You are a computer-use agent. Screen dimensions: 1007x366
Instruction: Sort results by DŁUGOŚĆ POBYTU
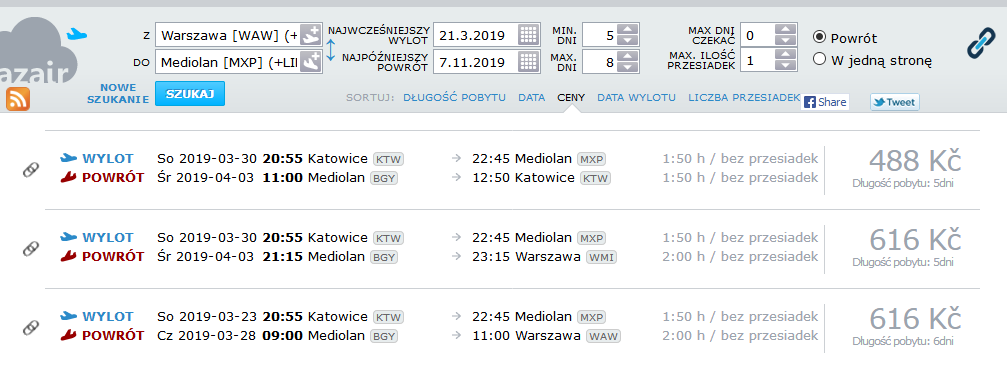pos(455,98)
